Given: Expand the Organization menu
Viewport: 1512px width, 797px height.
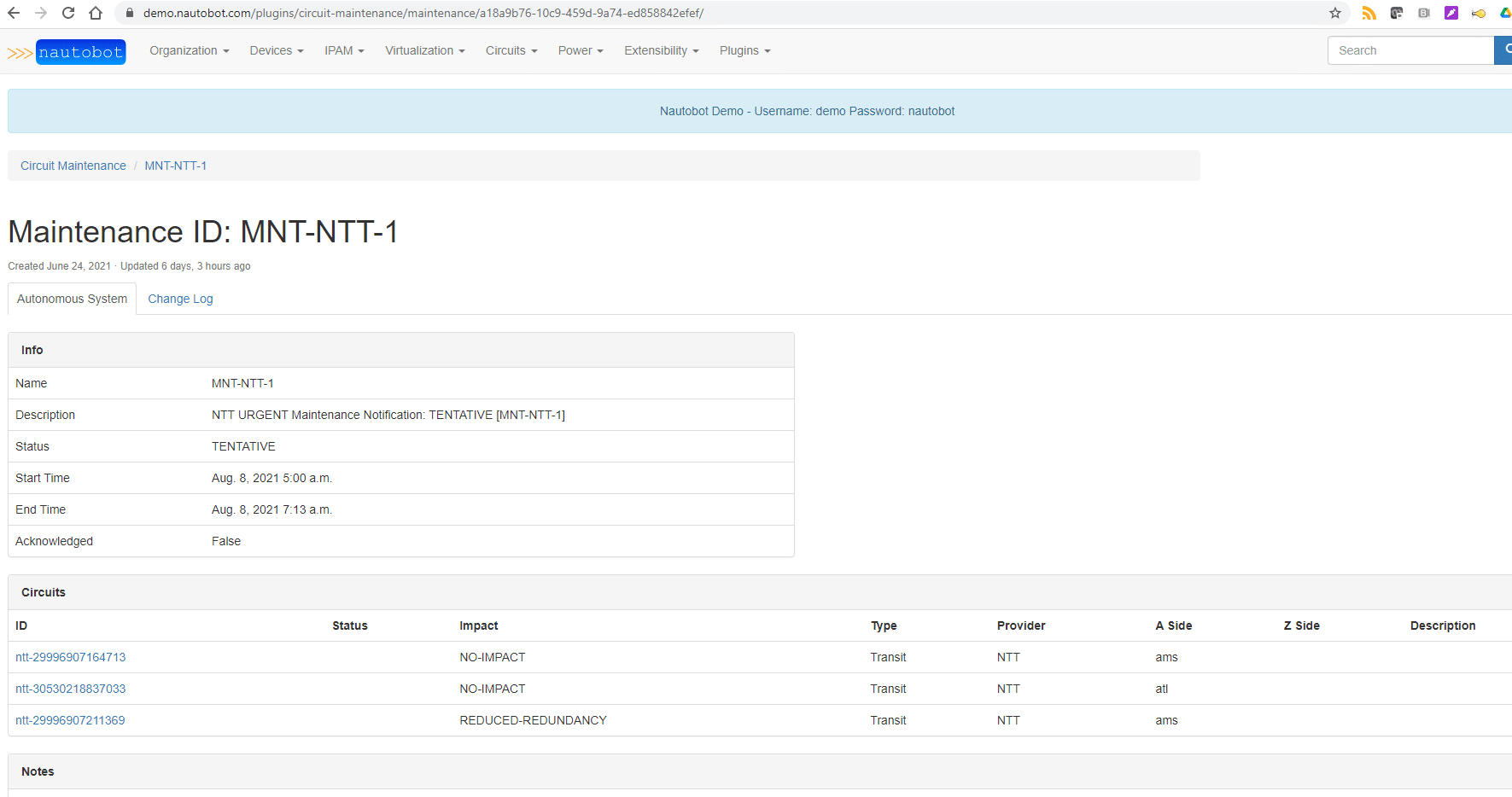Looking at the screenshot, I should point(190,50).
